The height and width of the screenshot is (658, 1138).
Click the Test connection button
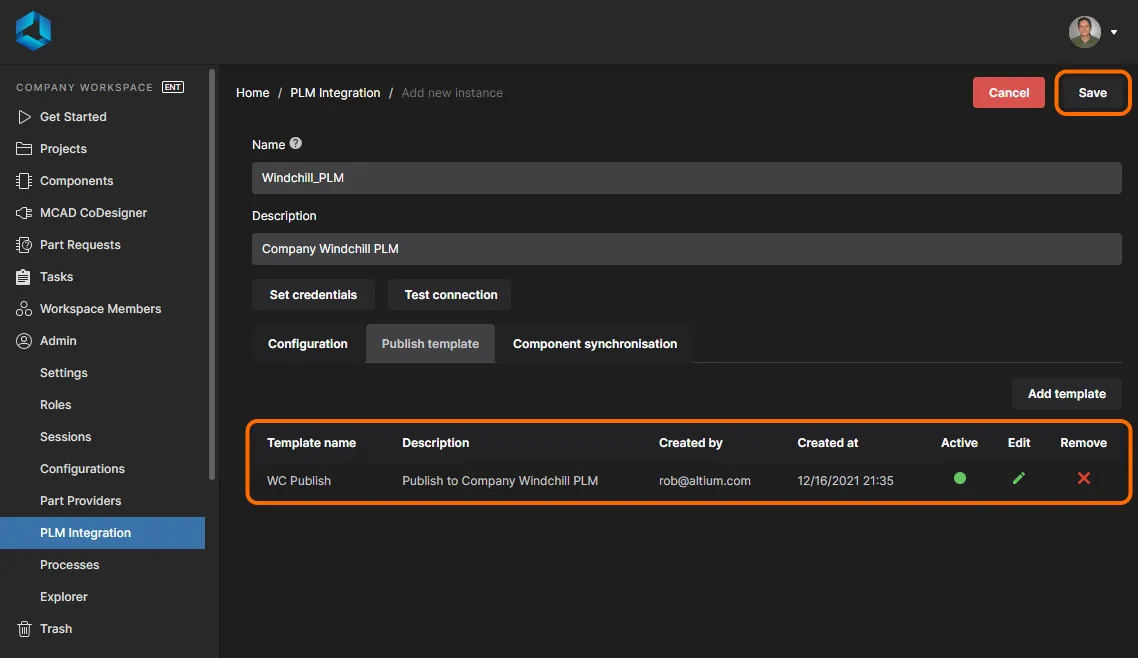pos(451,295)
